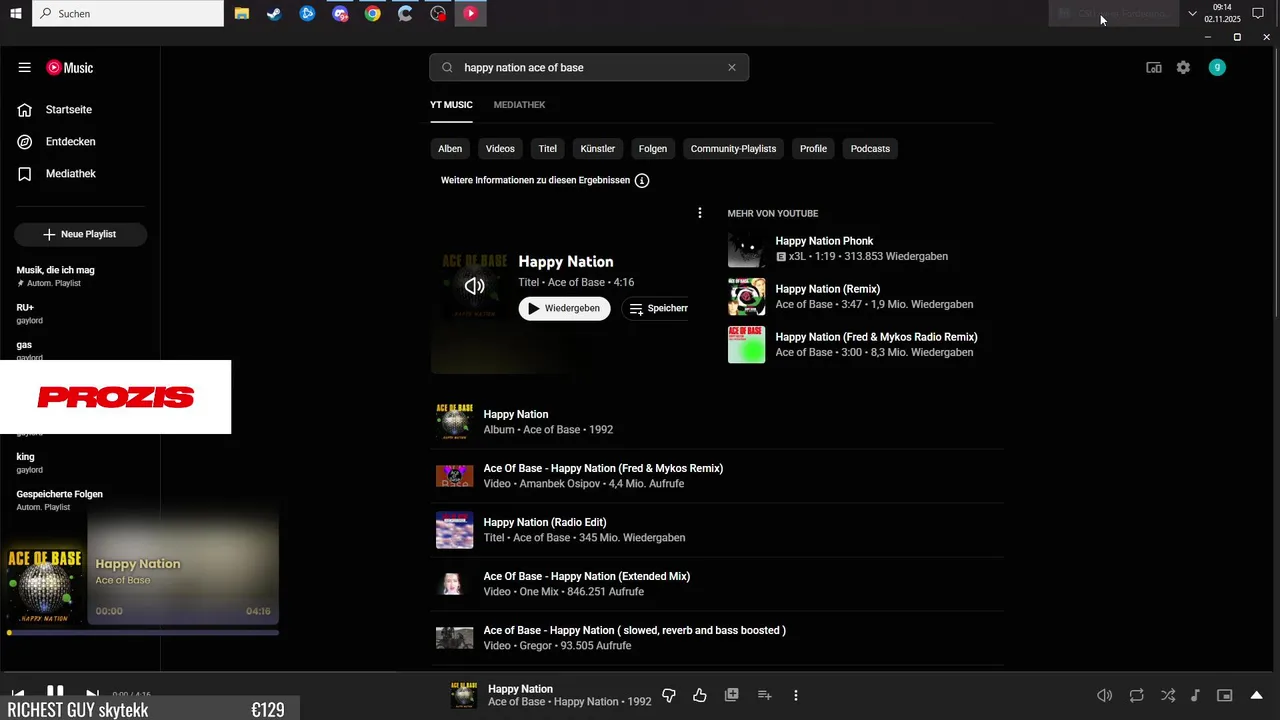
Task: Filter results by Community-Playlists
Action: 733,149
